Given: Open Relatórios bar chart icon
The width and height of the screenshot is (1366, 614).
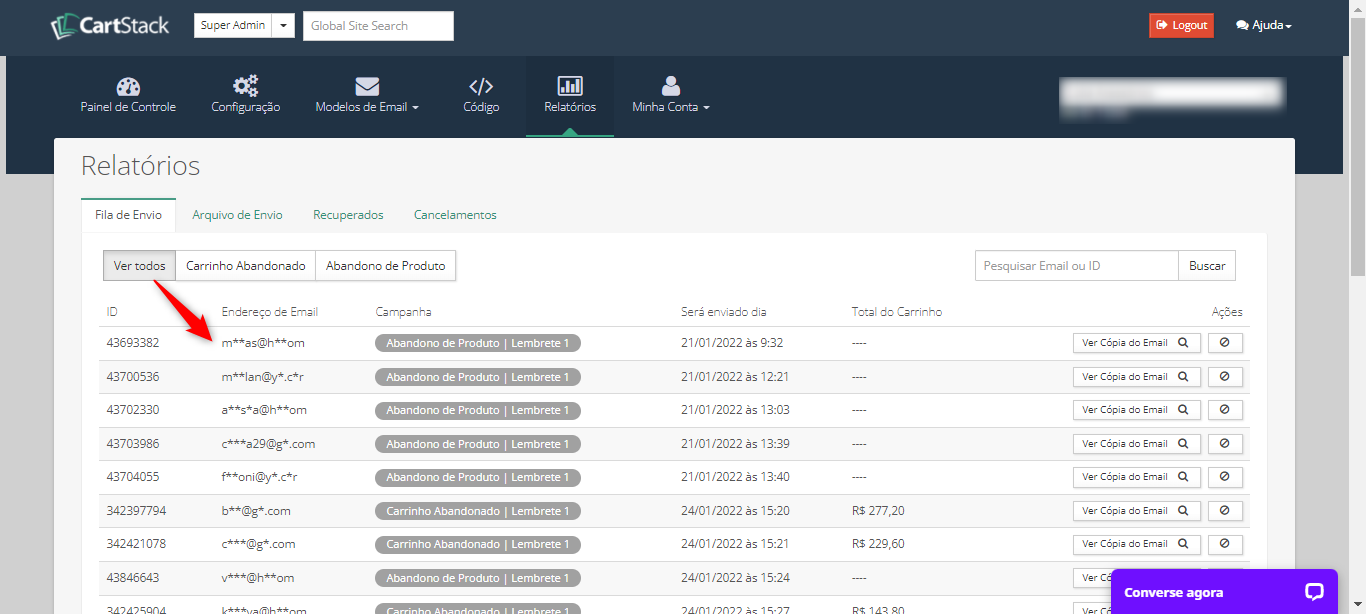Looking at the screenshot, I should coord(570,87).
